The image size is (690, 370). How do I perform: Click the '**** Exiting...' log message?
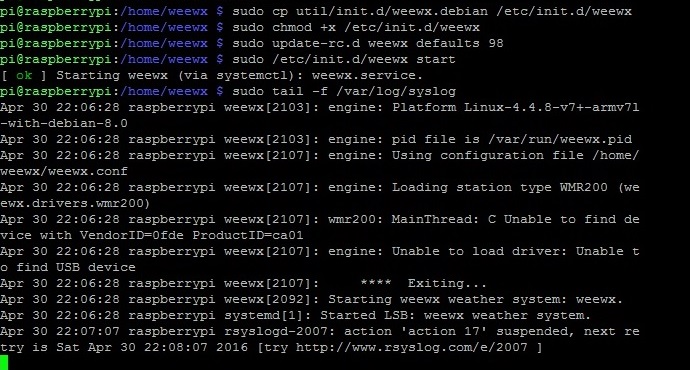pos(423,283)
